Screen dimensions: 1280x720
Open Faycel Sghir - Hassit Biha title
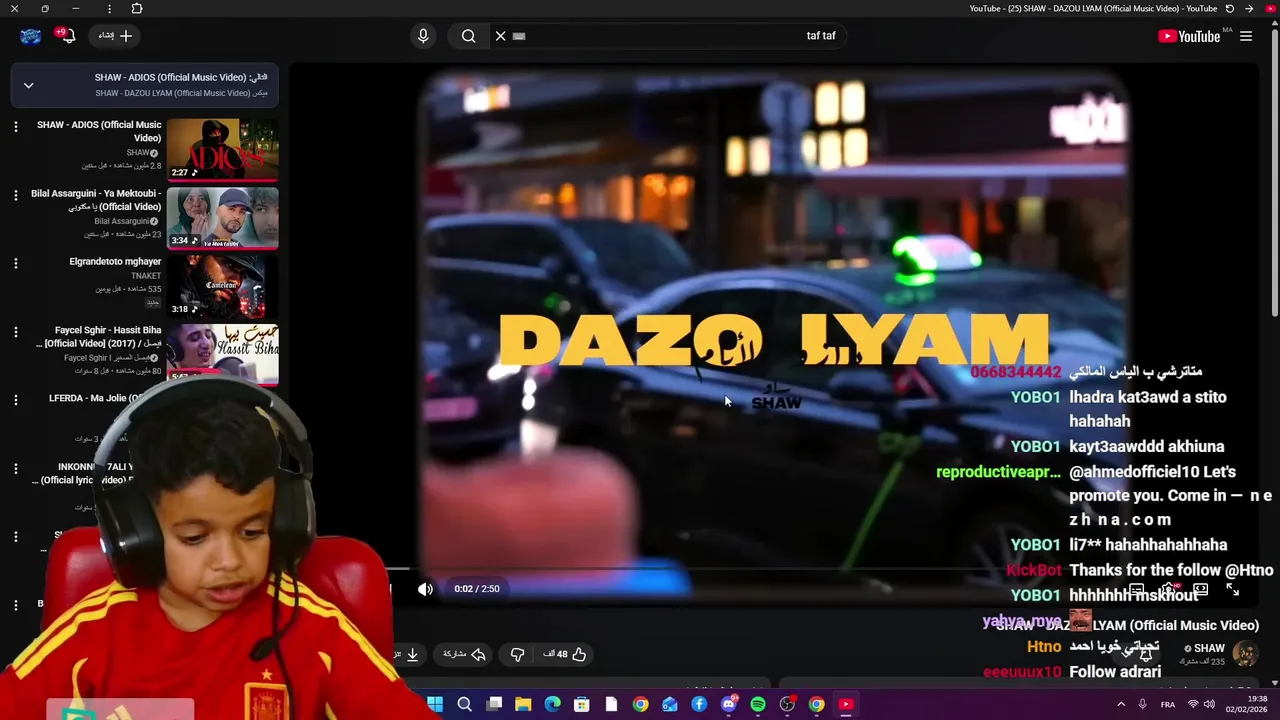click(x=98, y=337)
